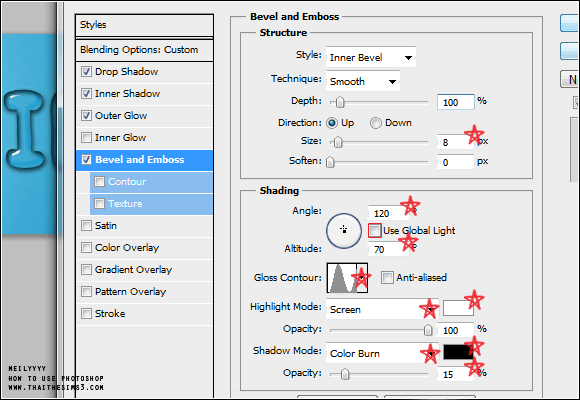Choose the Up direction radio button
Viewport: 580px width, 400px height.
[332, 123]
